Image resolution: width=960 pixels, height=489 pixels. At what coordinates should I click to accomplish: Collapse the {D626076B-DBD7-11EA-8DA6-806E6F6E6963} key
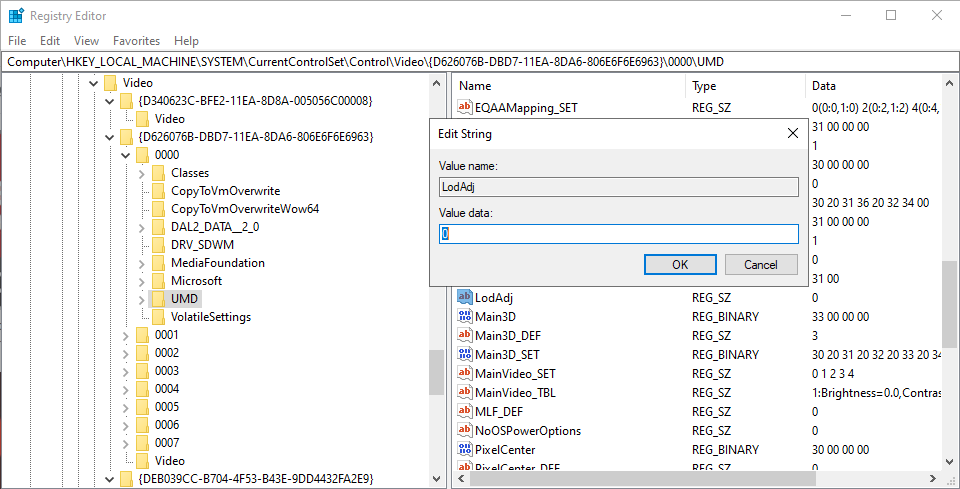click(110, 136)
